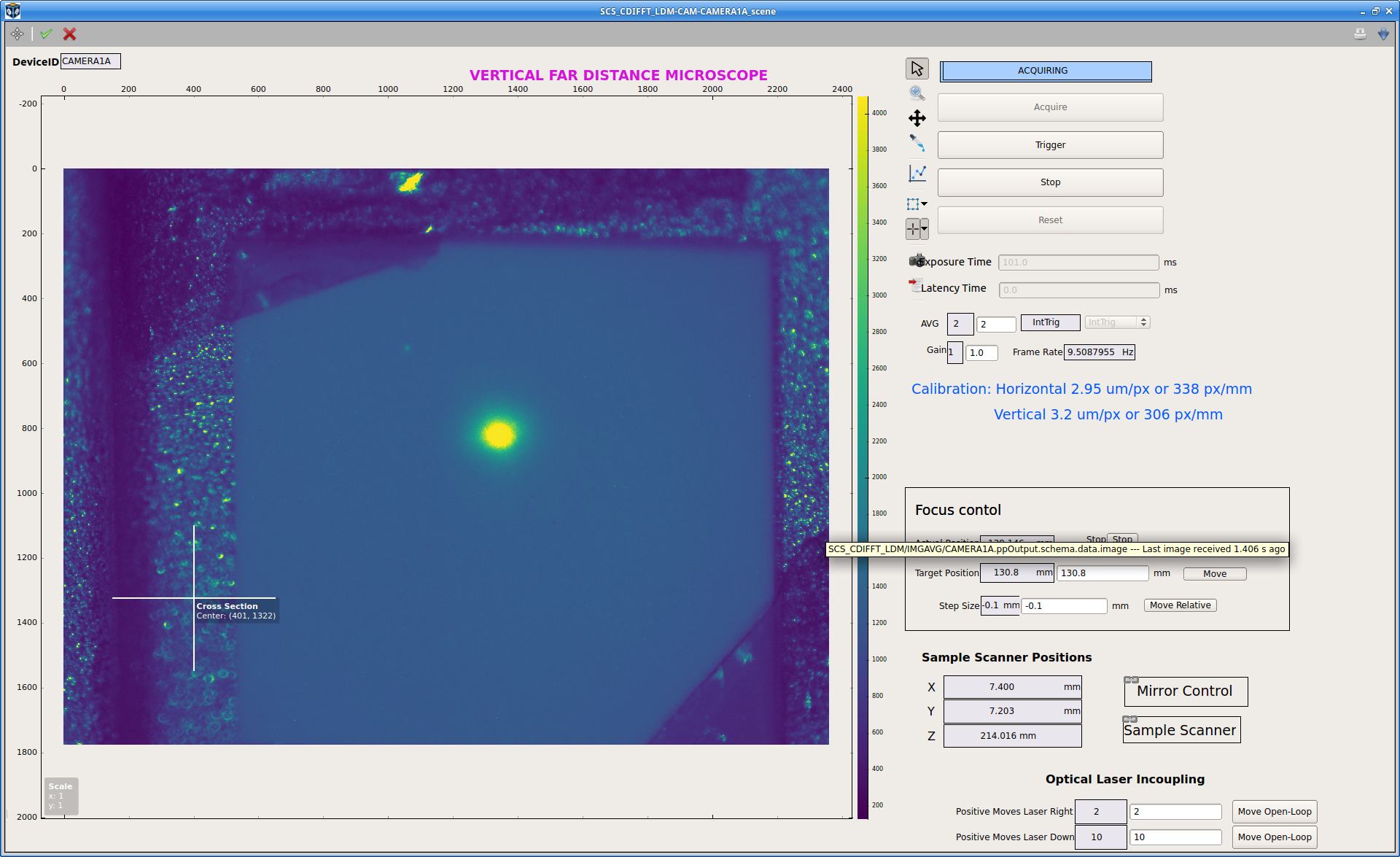Click the Exposure Time input field
The width and height of the screenshot is (1400, 857).
click(1078, 263)
